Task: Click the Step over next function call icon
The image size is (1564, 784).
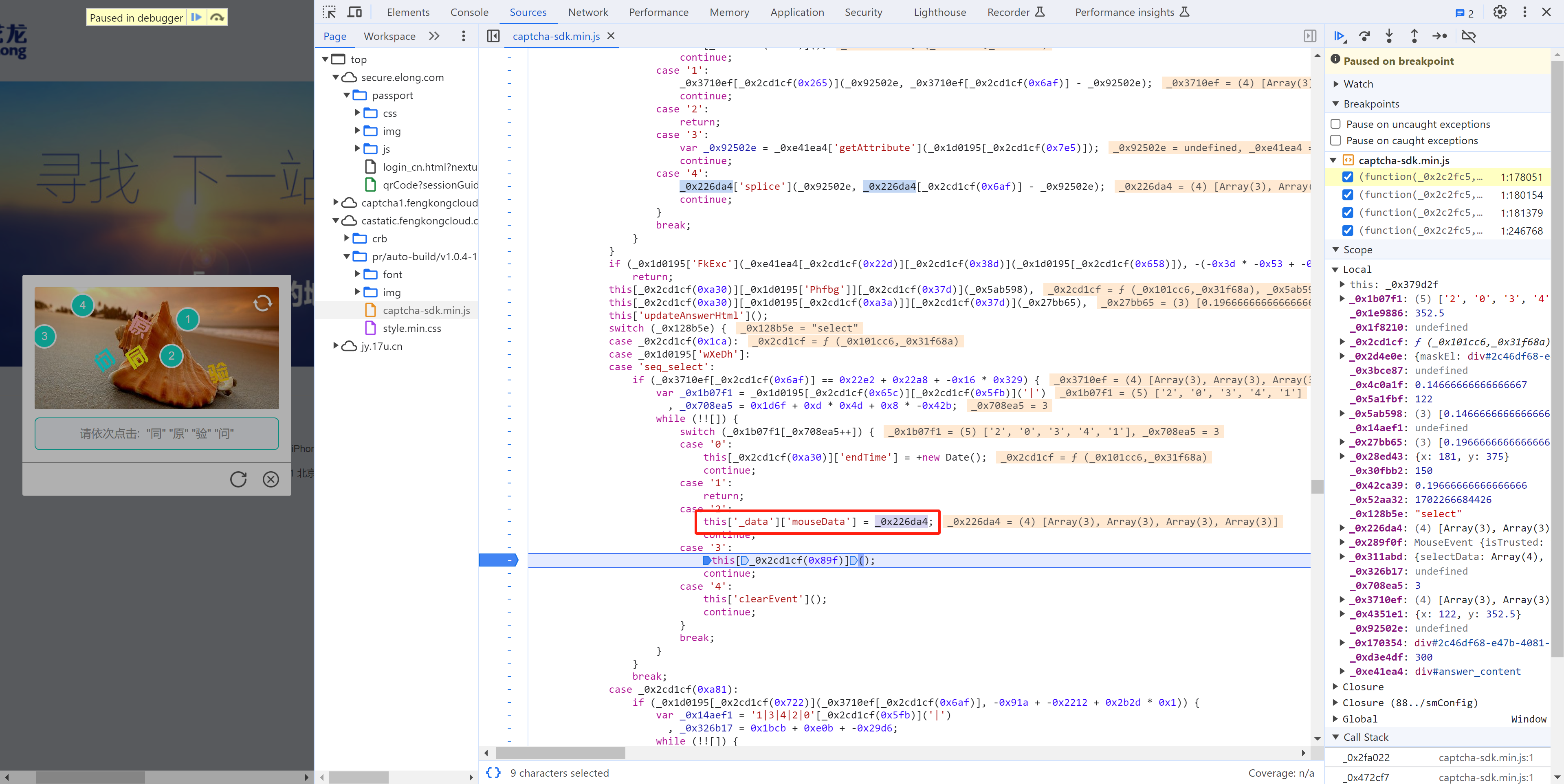Action: pyautogui.click(x=1364, y=36)
